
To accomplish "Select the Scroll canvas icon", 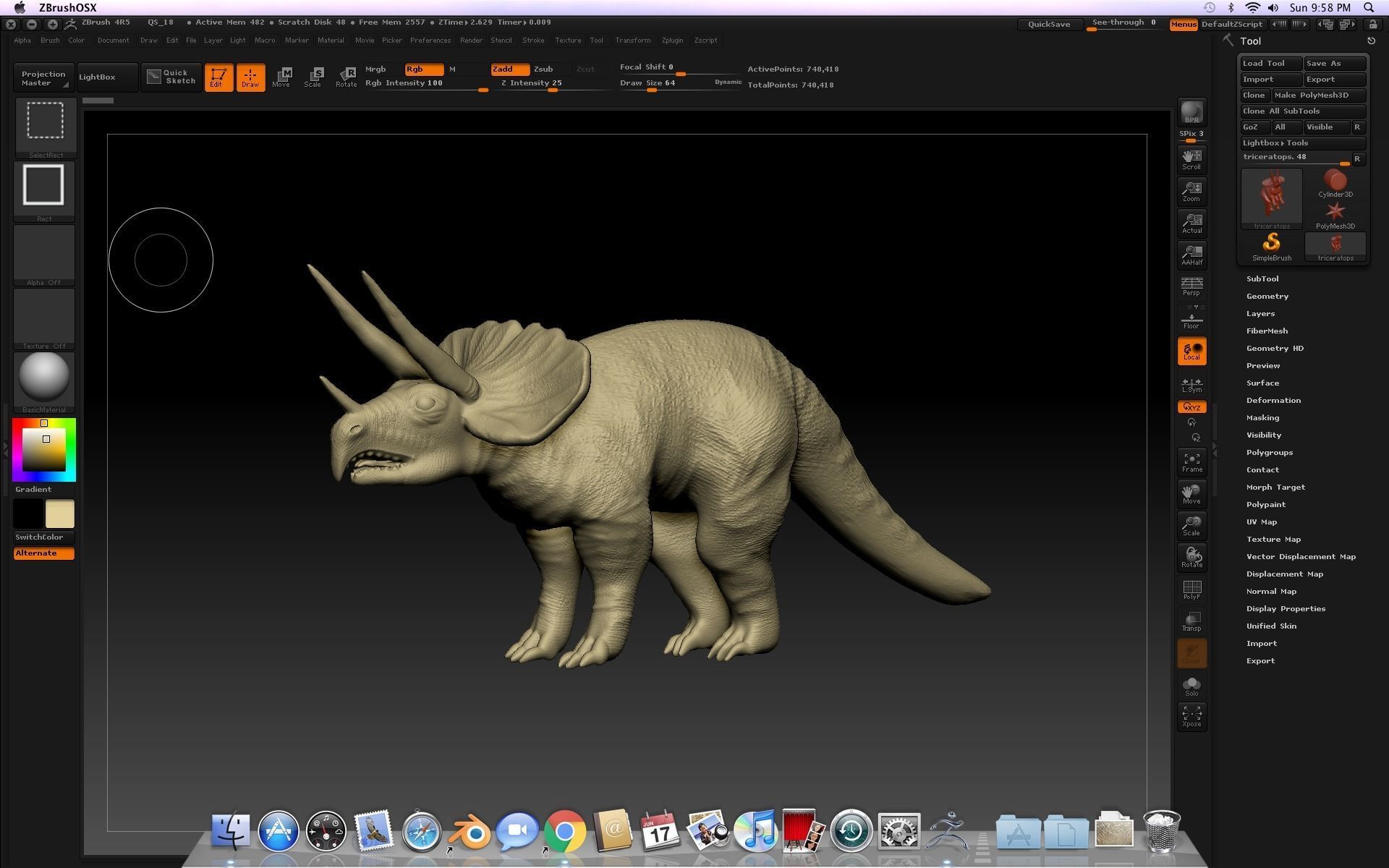I will coord(1192,159).
